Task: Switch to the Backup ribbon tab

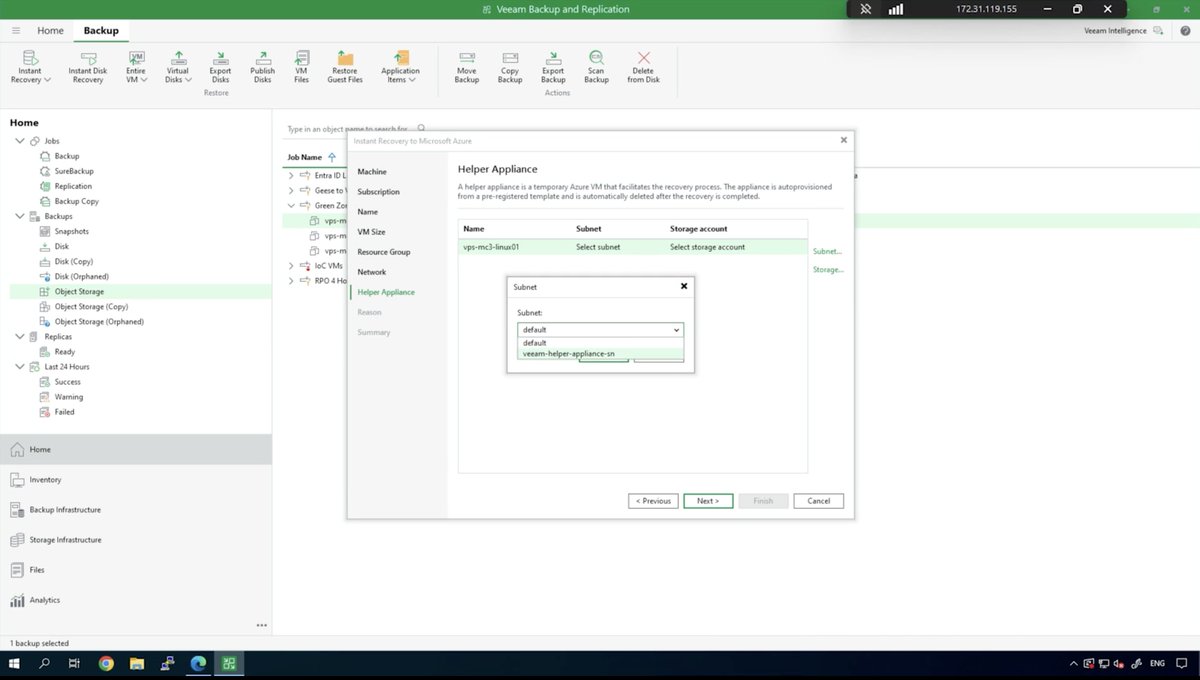Action: [x=101, y=31]
